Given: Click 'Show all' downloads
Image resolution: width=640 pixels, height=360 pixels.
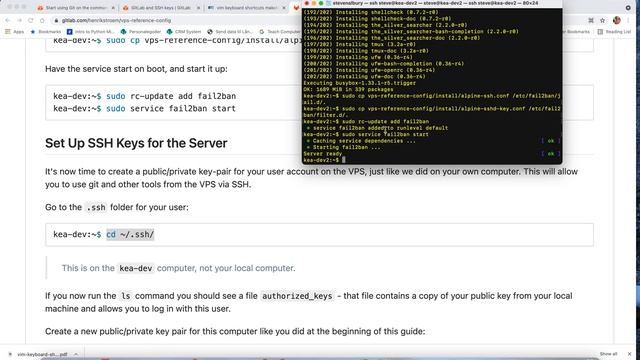Looking at the screenshot, I should click(x=608, y=354).
